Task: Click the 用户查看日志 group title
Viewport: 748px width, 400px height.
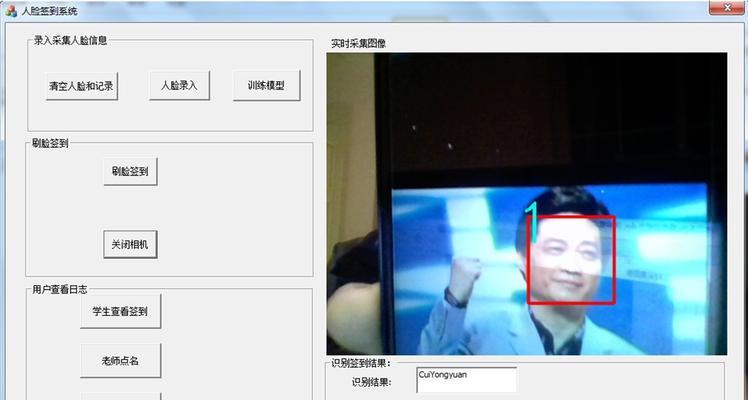Action: point(60,289)
